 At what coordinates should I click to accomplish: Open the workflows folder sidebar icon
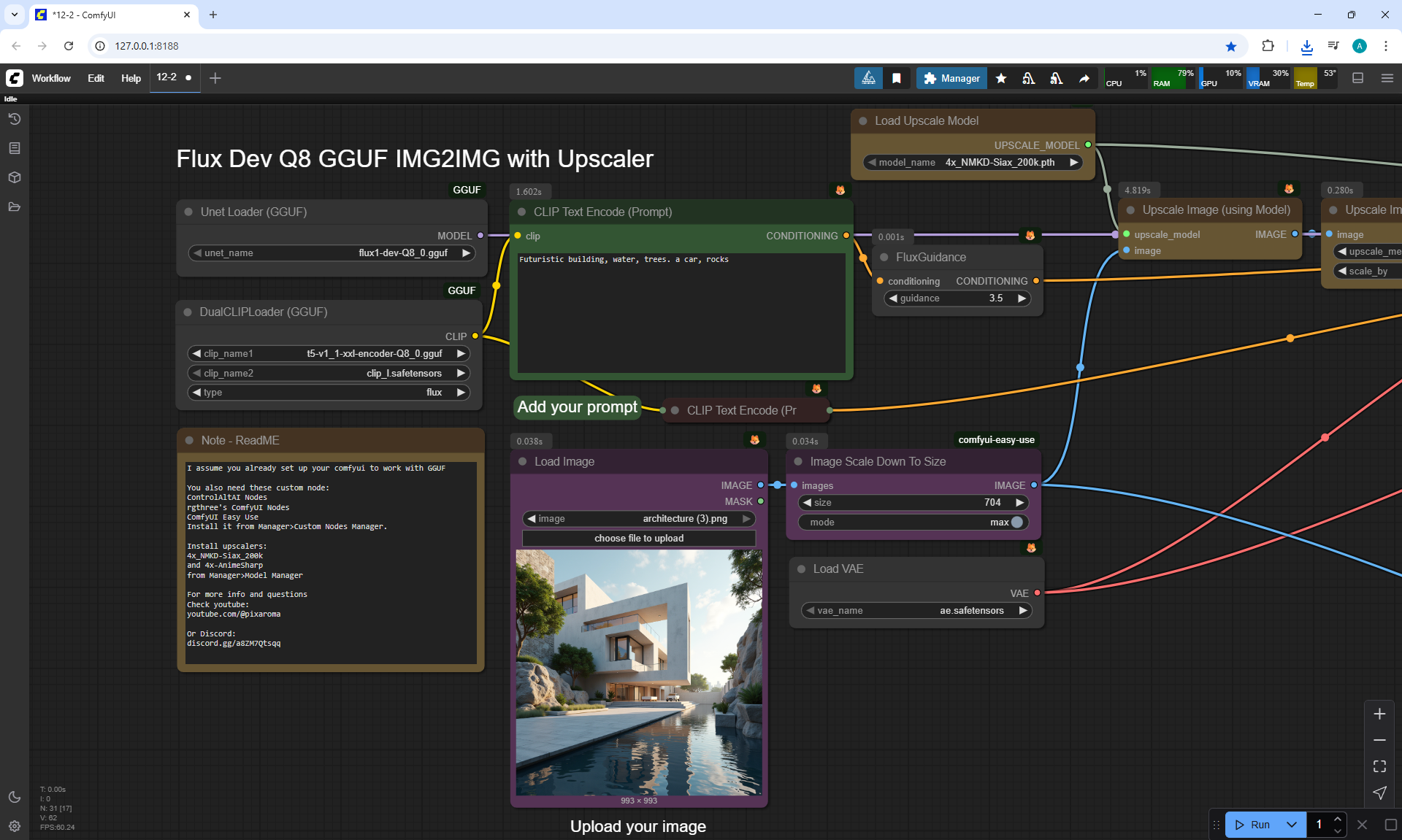pos(14,207)
